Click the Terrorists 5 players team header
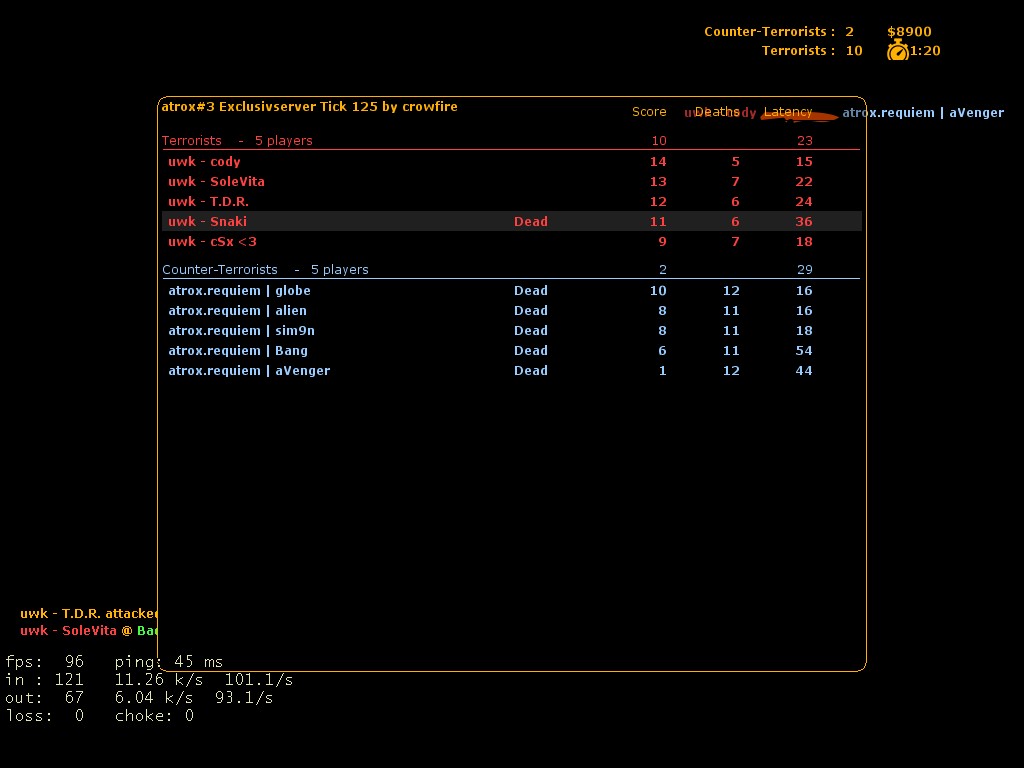The image size is (1024, 768). tap(237, 141)
